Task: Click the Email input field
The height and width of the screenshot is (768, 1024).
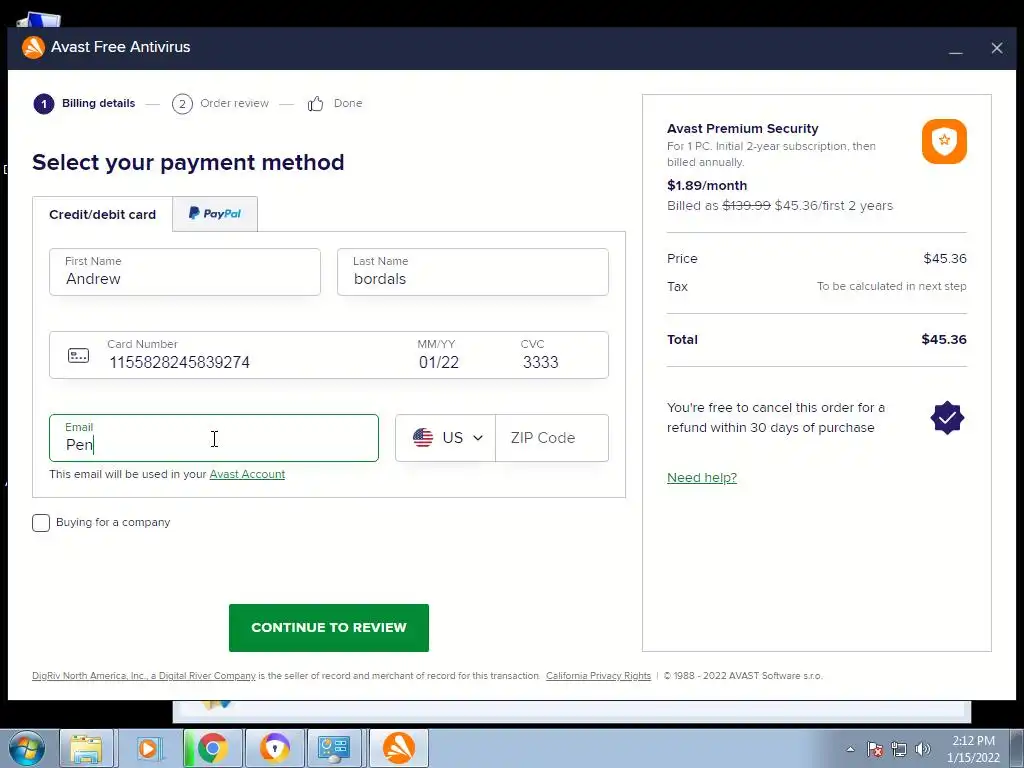Action: [x=214, y=438]
